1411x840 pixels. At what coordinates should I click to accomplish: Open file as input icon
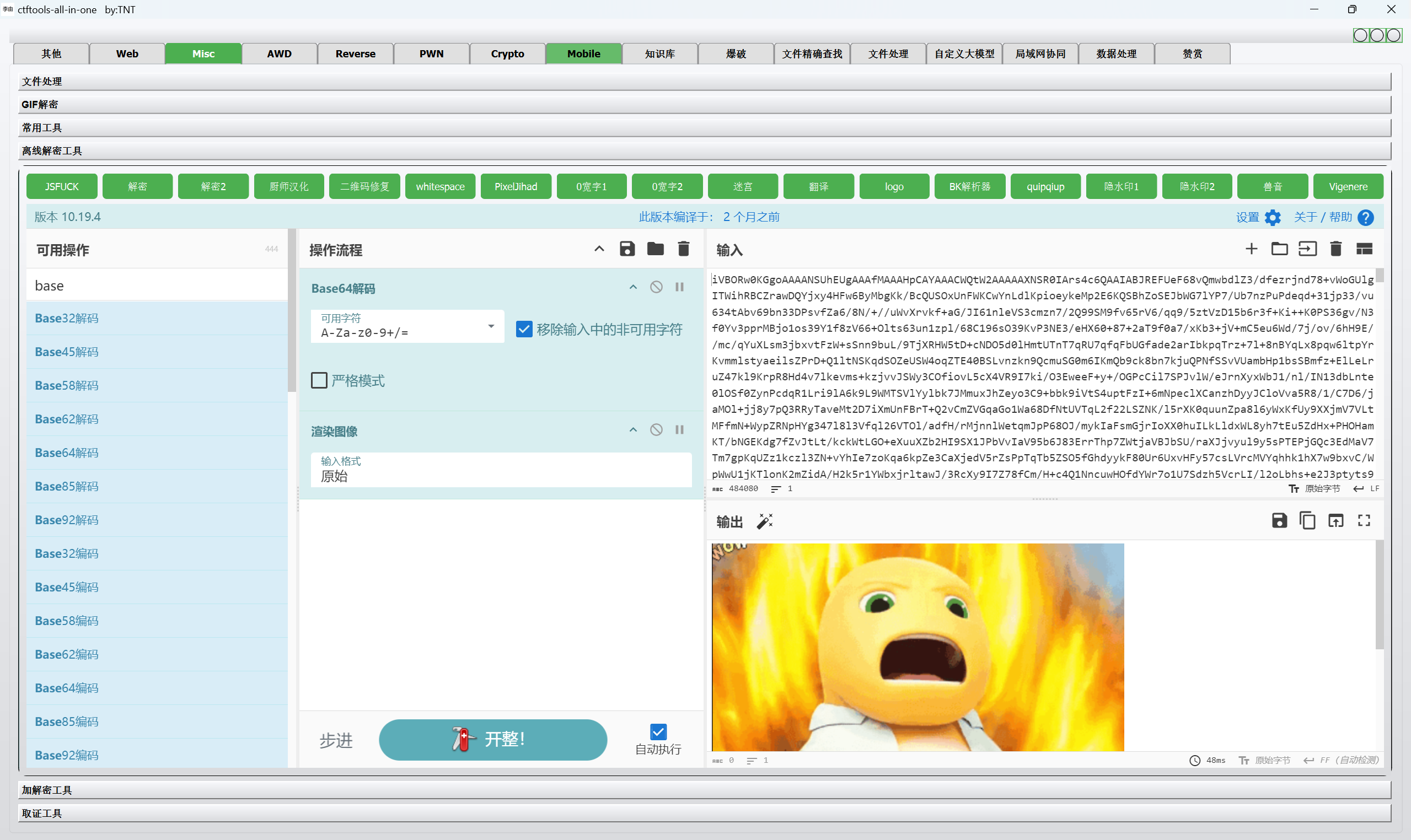coord(1307,249)
